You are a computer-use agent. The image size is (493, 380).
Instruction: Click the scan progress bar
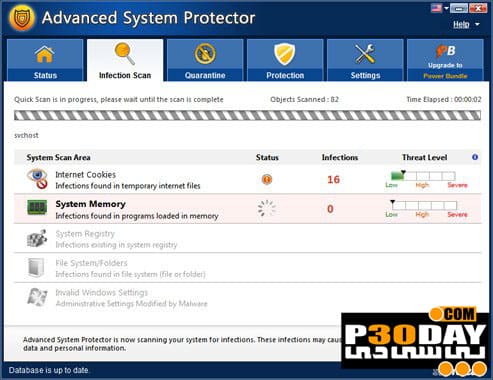[x=247, y=115]
